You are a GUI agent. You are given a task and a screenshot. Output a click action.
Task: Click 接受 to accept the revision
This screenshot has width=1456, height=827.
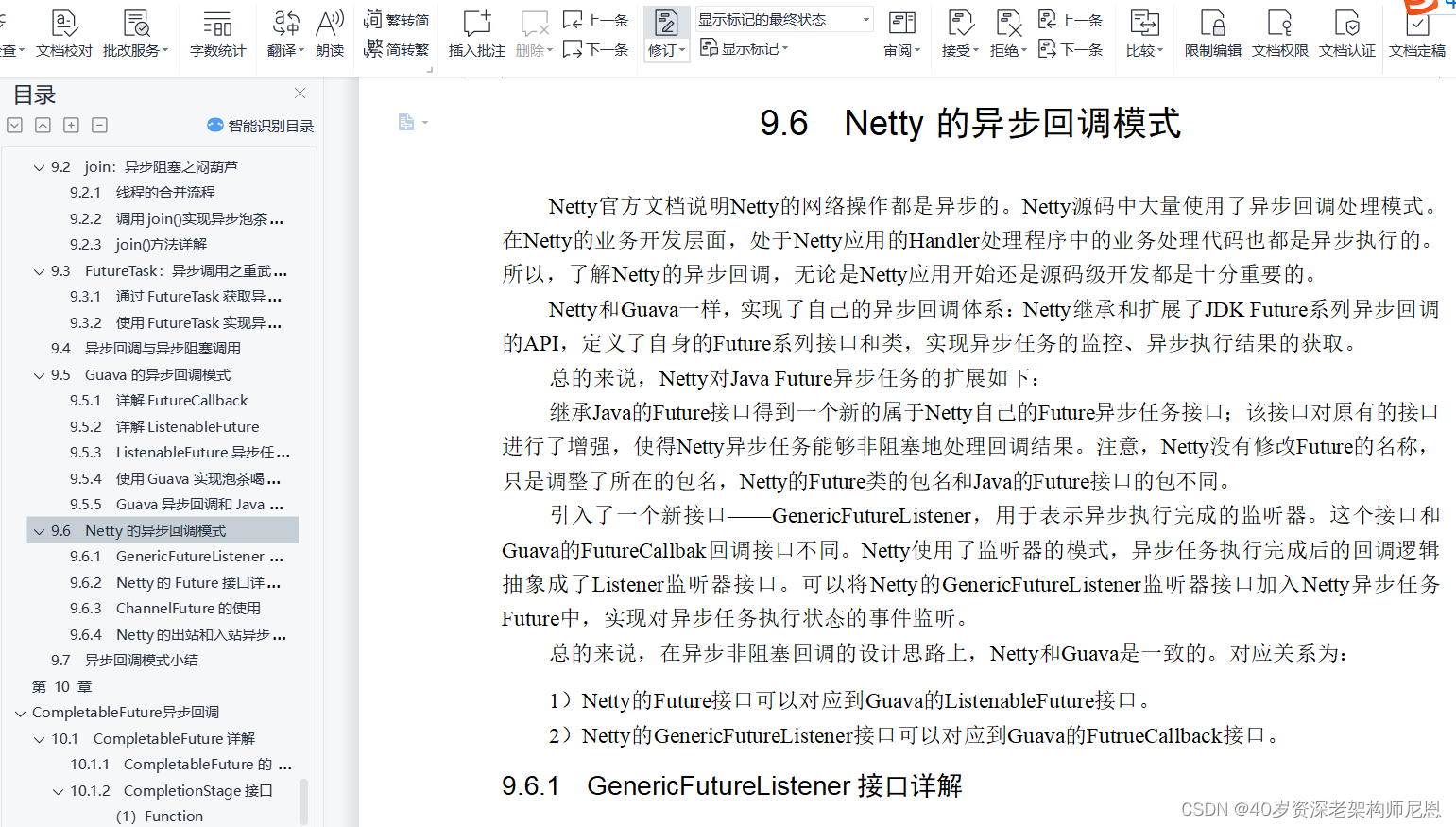960,33
